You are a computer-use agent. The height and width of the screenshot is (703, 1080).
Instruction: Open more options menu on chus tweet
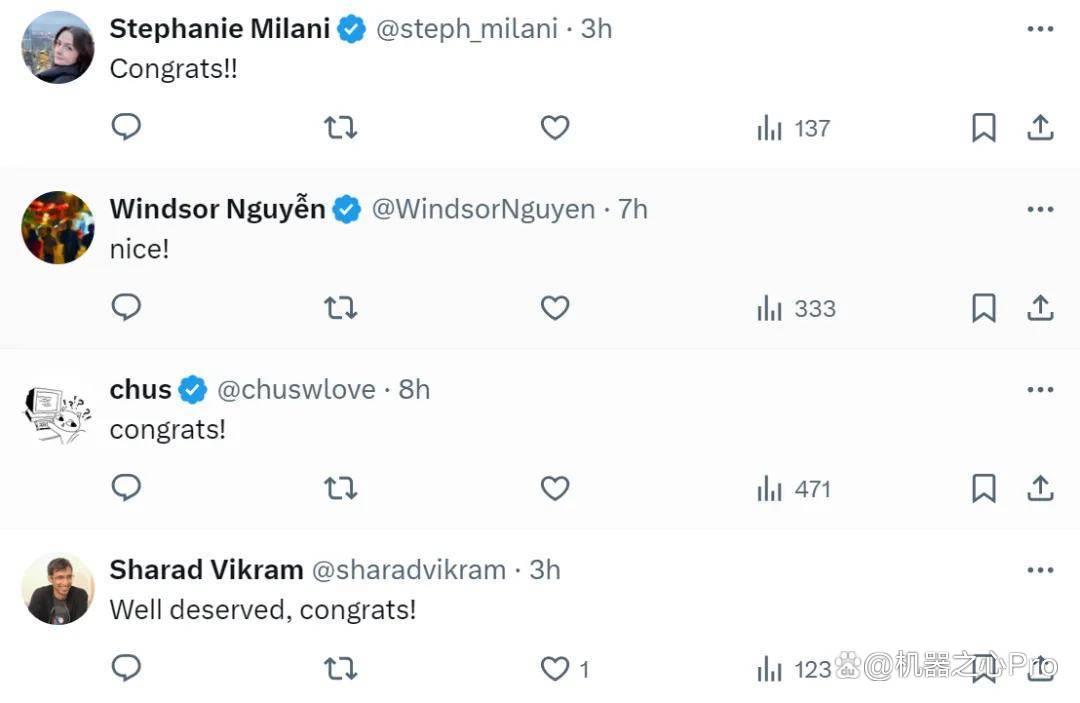pos(1040,390)
